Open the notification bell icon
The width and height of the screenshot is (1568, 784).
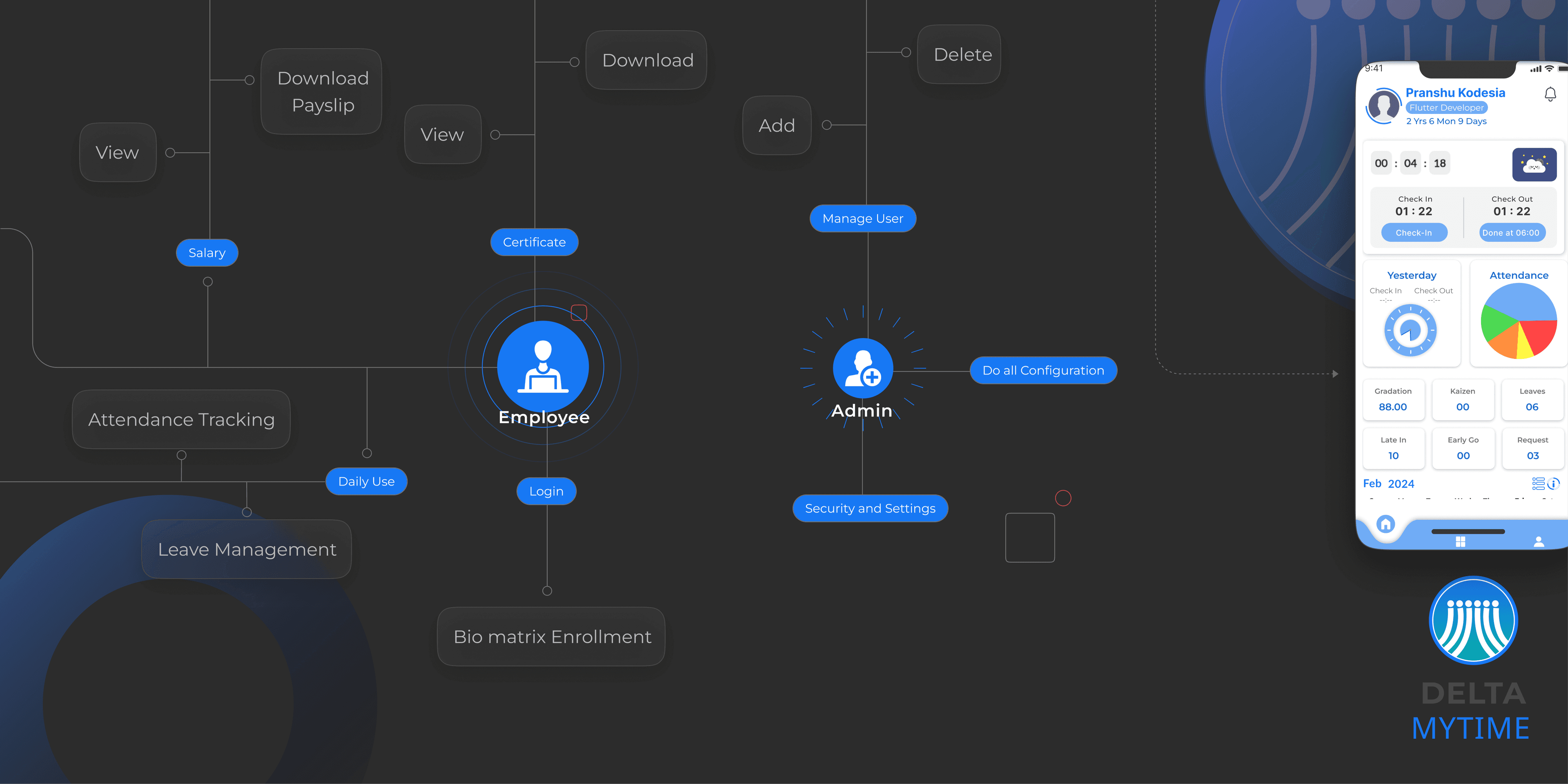1550,94
